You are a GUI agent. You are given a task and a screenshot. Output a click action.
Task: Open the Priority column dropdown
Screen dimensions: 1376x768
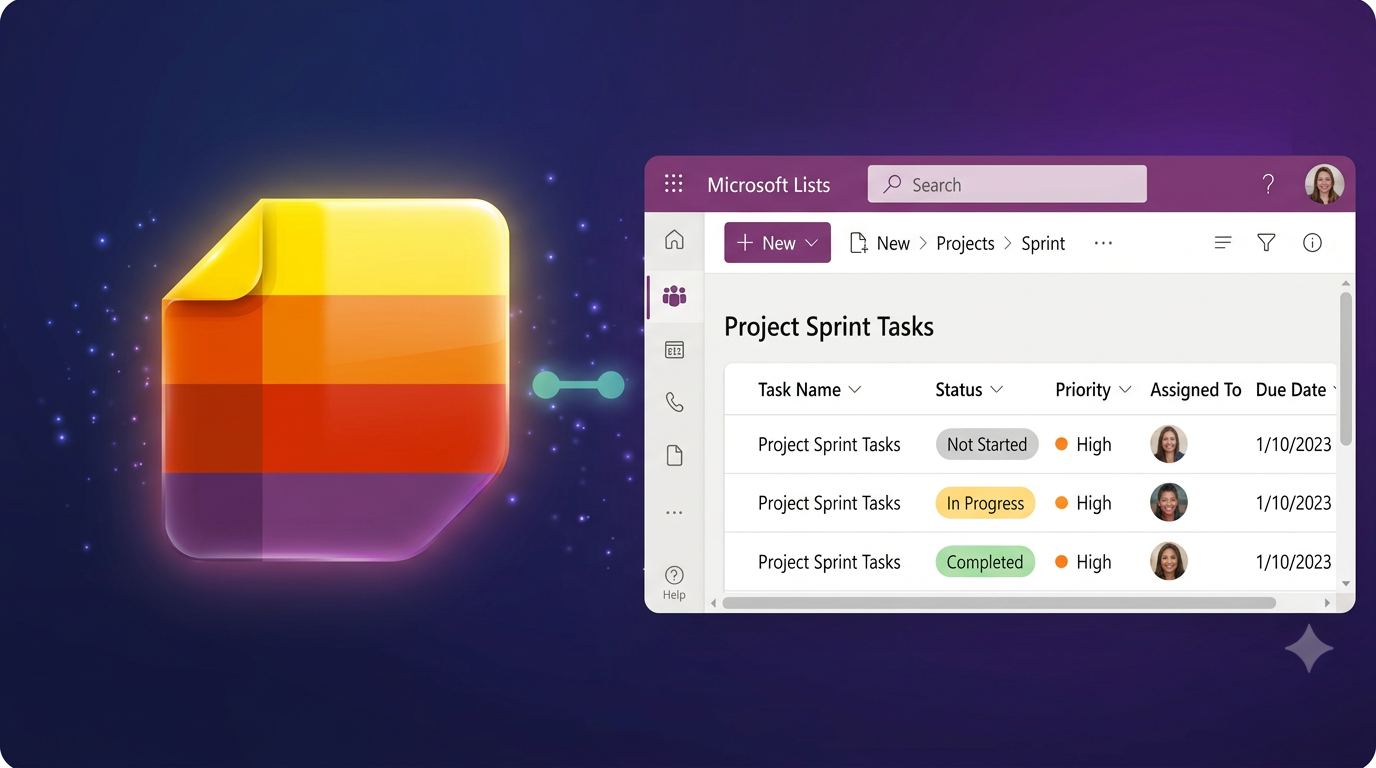(1125, 390)
